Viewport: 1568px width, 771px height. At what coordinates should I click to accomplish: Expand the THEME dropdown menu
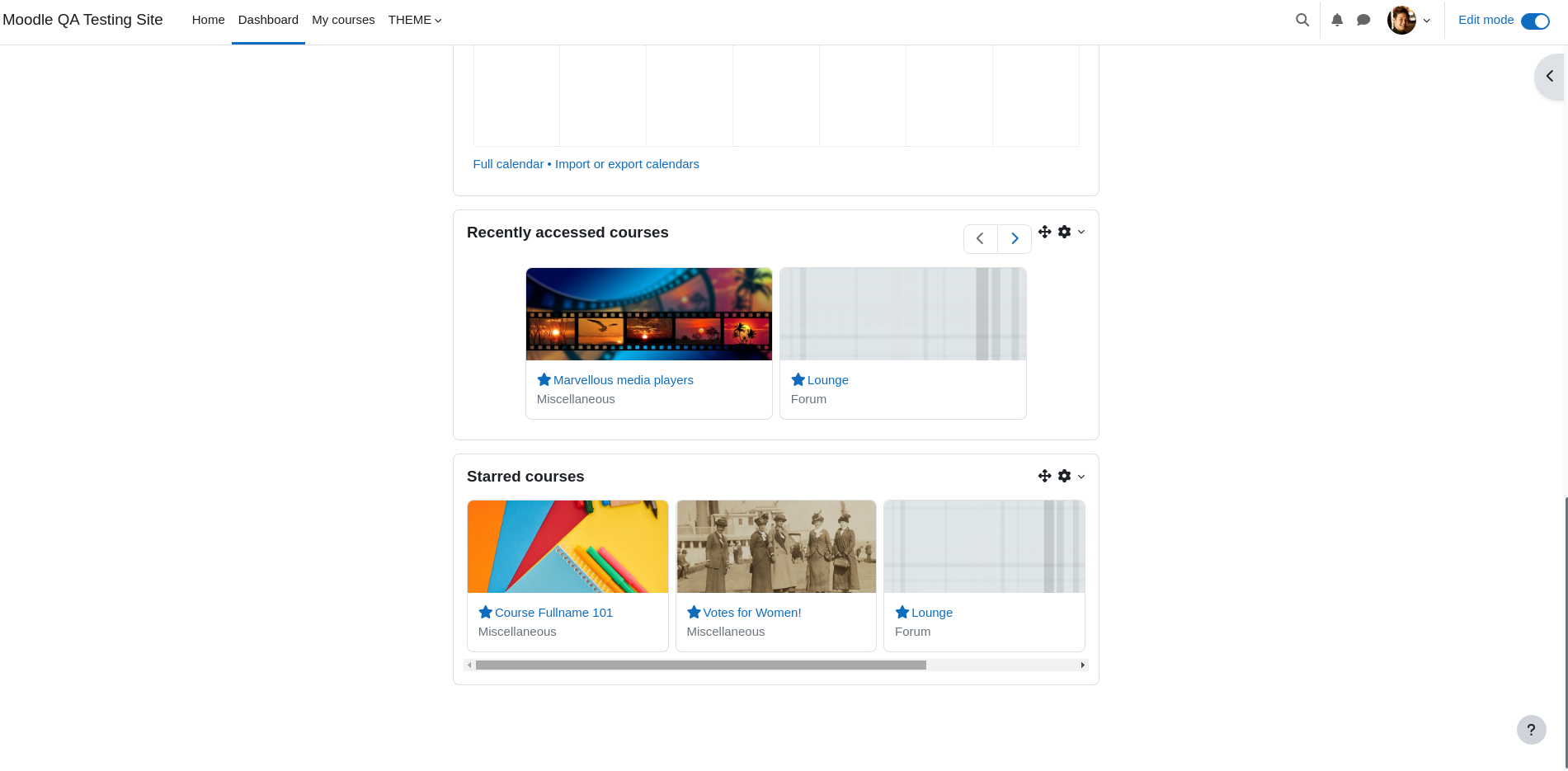pos(415,20)
